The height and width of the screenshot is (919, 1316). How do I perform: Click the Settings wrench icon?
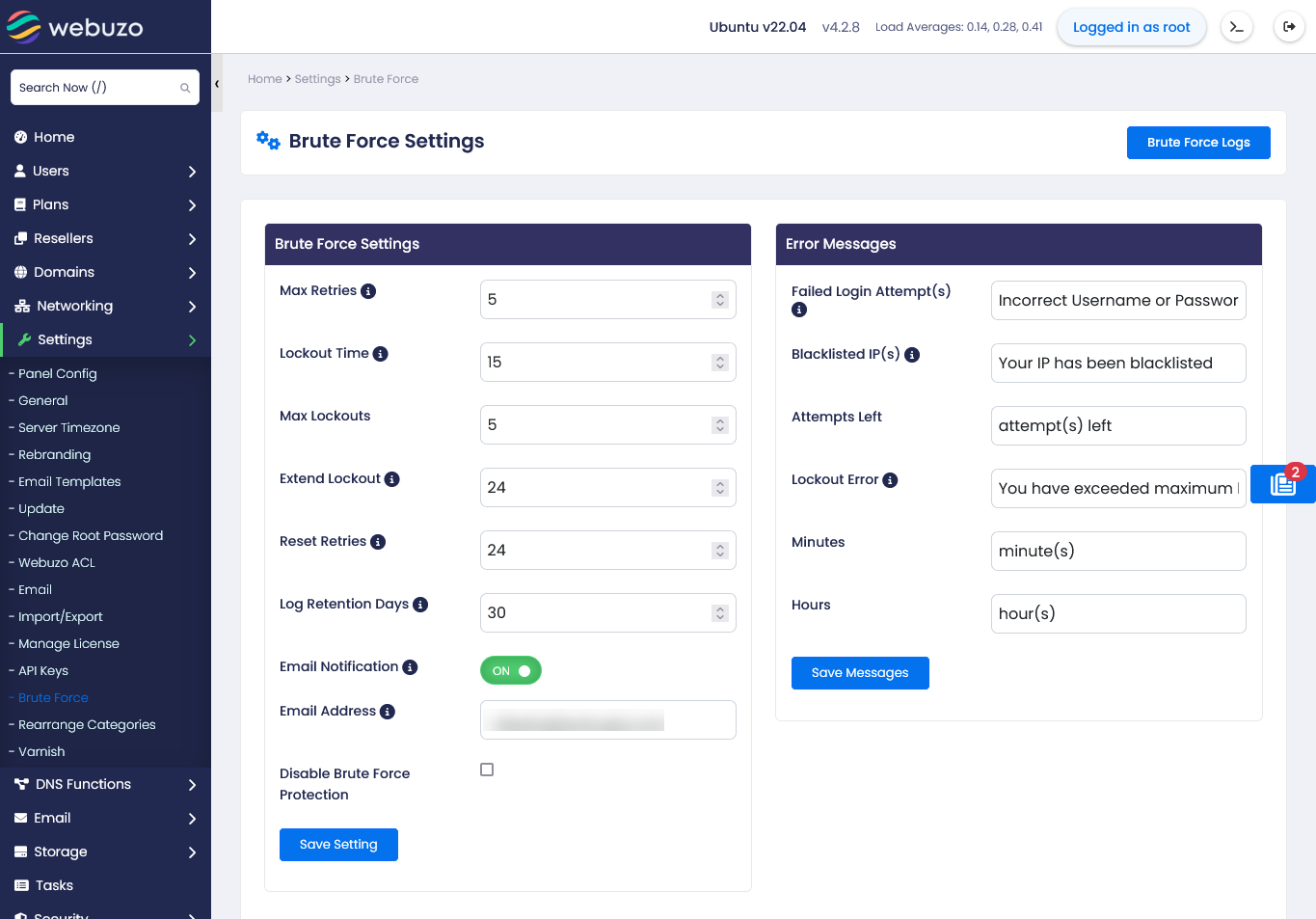pyautogui.click(x=25, y=339)
